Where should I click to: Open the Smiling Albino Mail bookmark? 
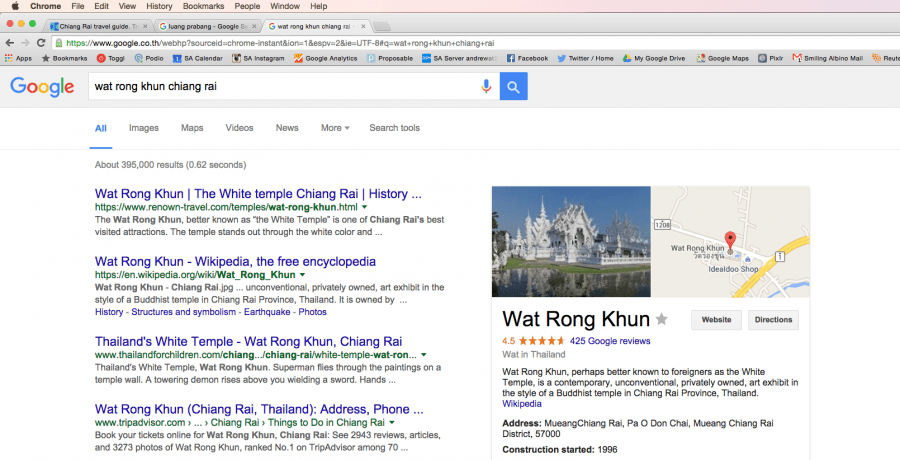[828, 58]
